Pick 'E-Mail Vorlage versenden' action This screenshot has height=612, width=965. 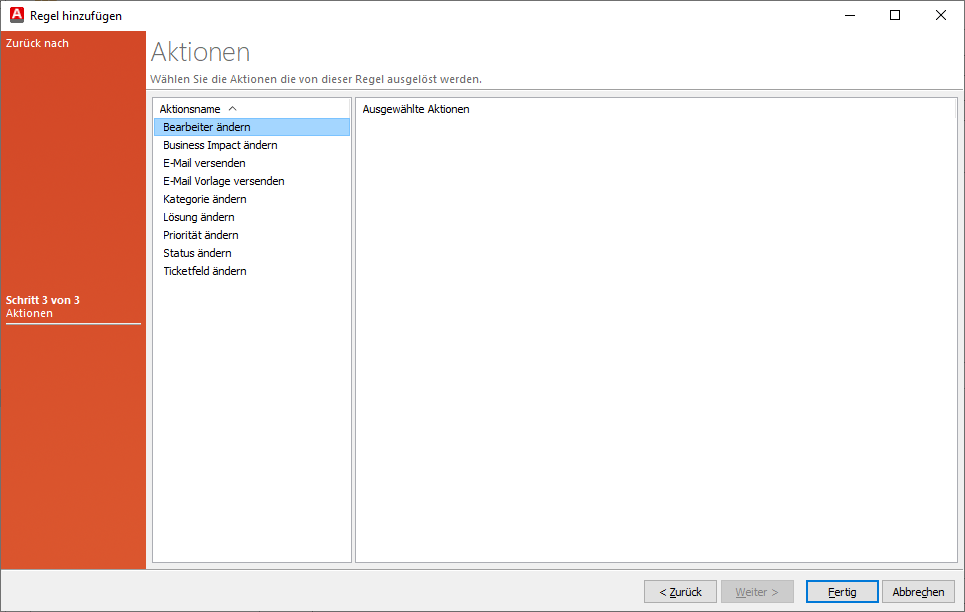pyautogui.click(x=224, y=181)
